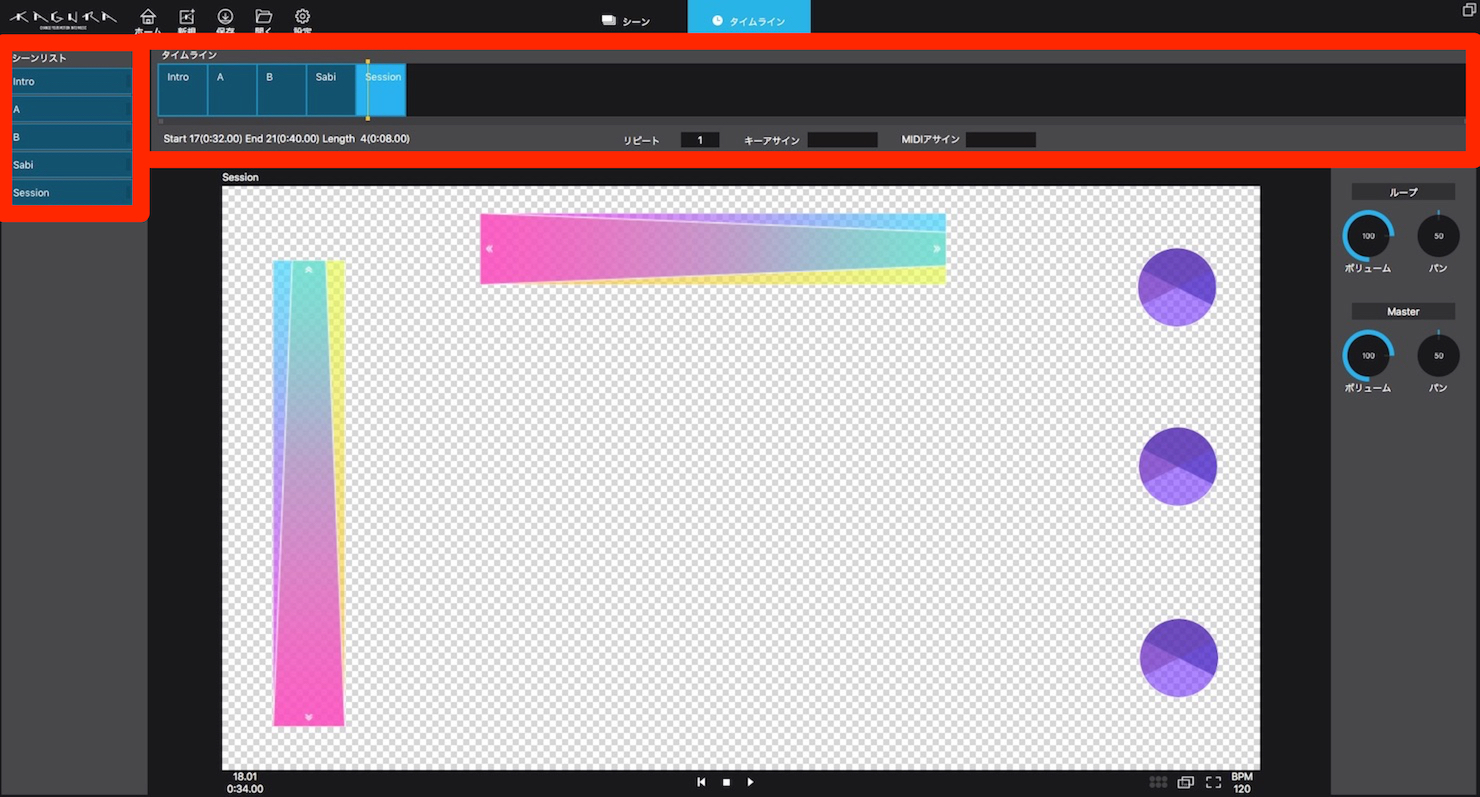
Task: Click the top purple circle instrument
Action: 1177,287
